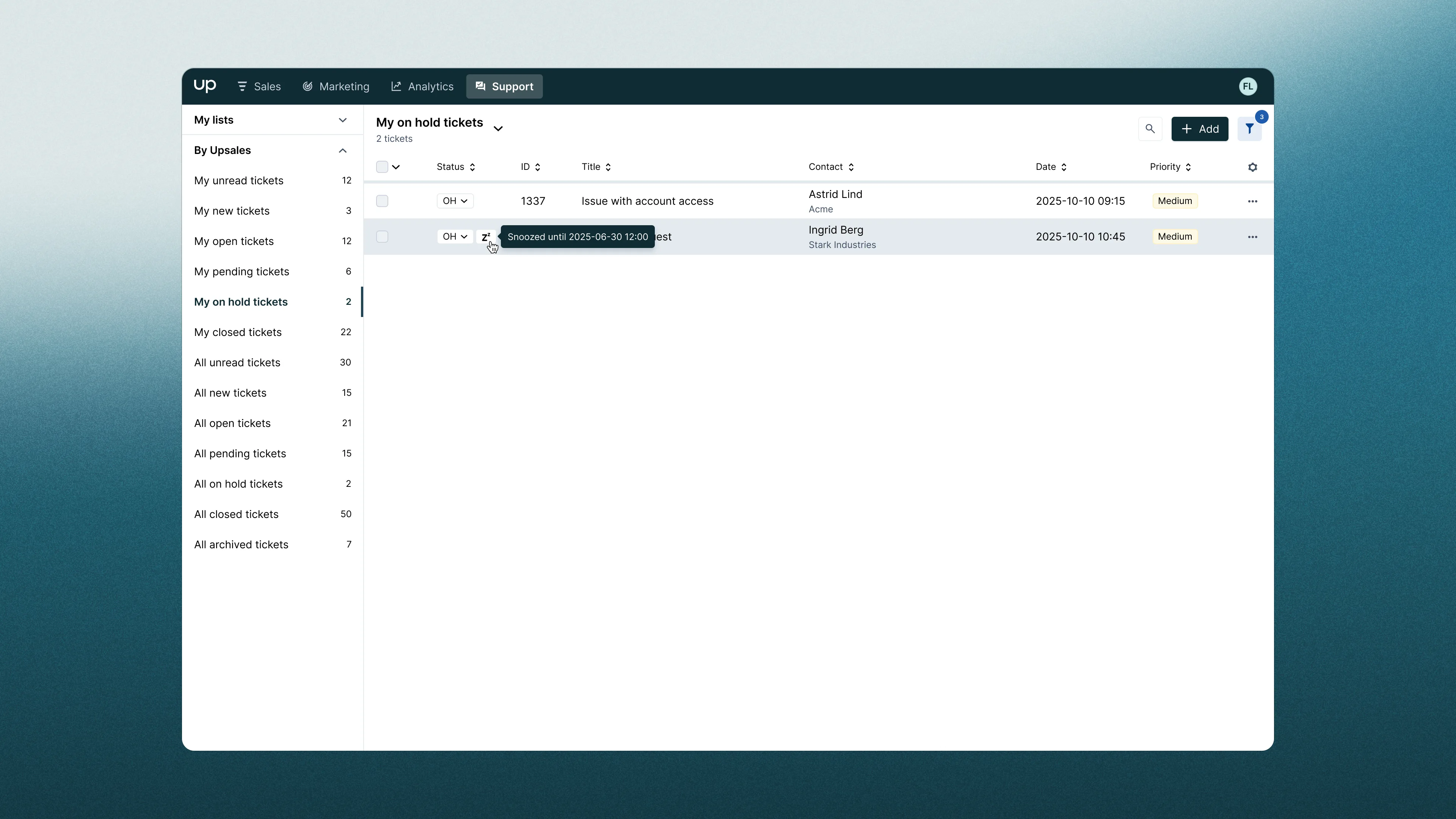The width and height of the screenshot is (1456, 819).
Task: Open OH status dropdown for Ingrid Berg ticket
Action: point(455,236)
